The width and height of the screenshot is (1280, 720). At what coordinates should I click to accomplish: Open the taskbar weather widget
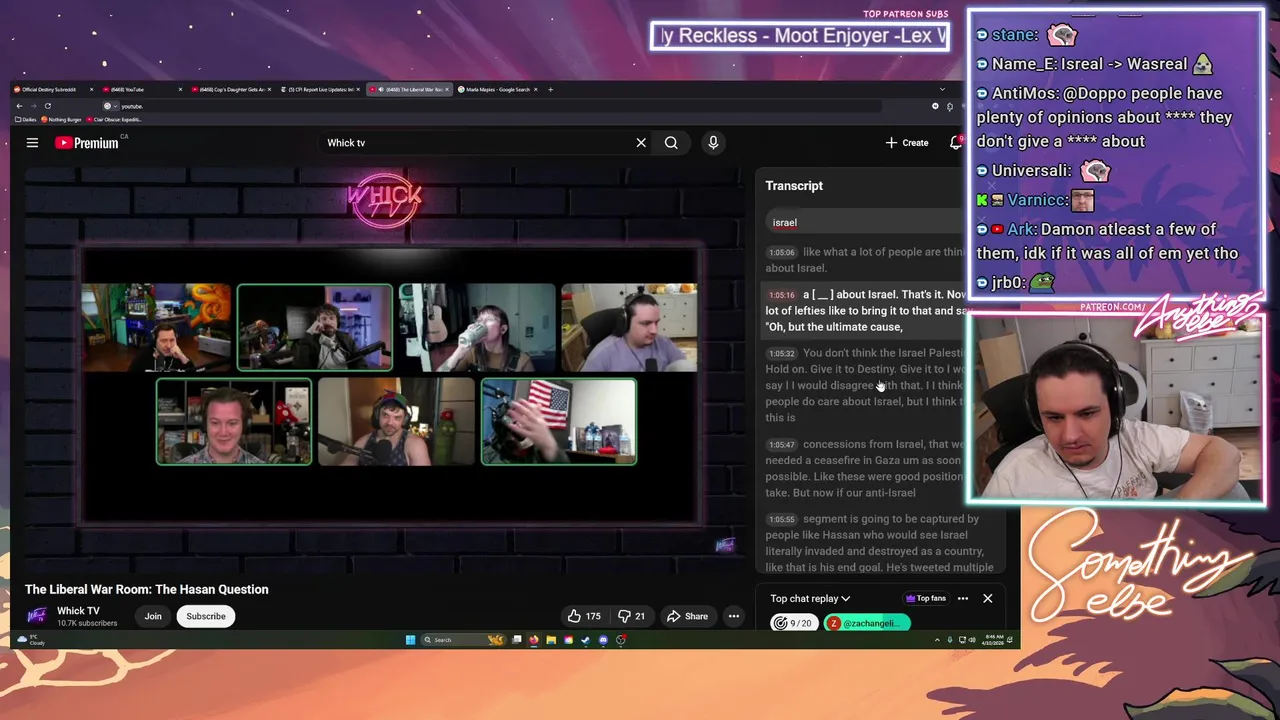pyautogui.click(x=31, y=640)
